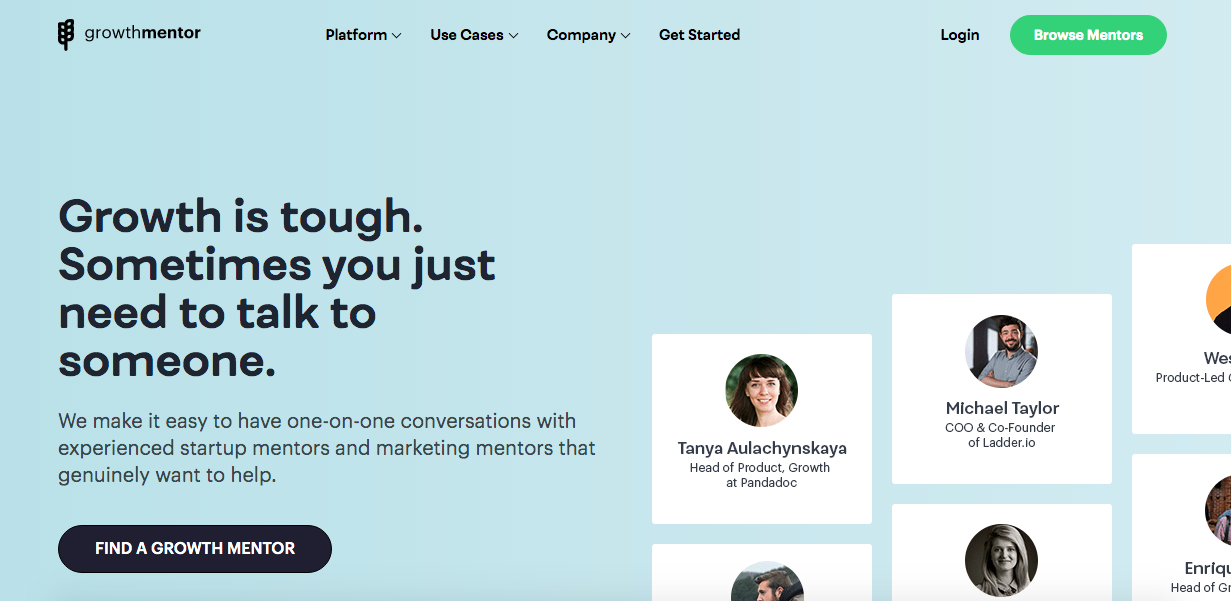Image resolution: width=1231 pixels, height=601 pixels.
Task: Click Michael Taylor's name on the card
Action: click(1002, 408)
